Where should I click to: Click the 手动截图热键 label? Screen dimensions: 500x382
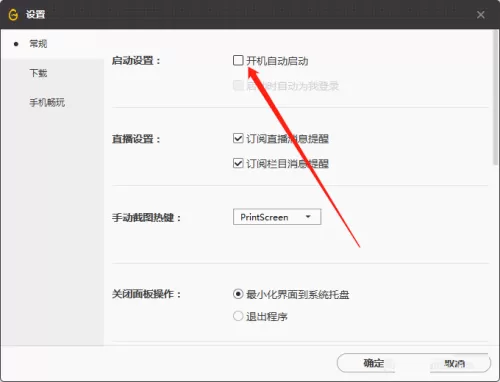pos(146,218)
